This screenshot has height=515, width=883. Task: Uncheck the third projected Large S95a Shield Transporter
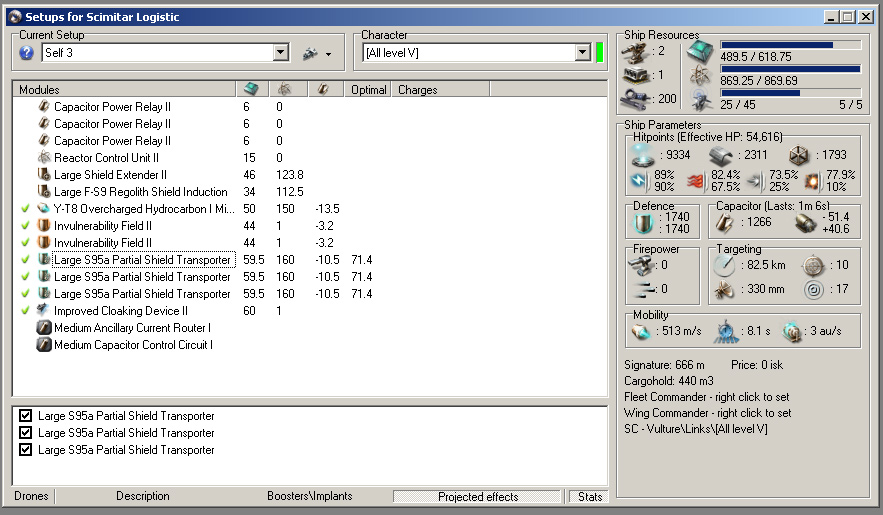click(x=26, y=450)
